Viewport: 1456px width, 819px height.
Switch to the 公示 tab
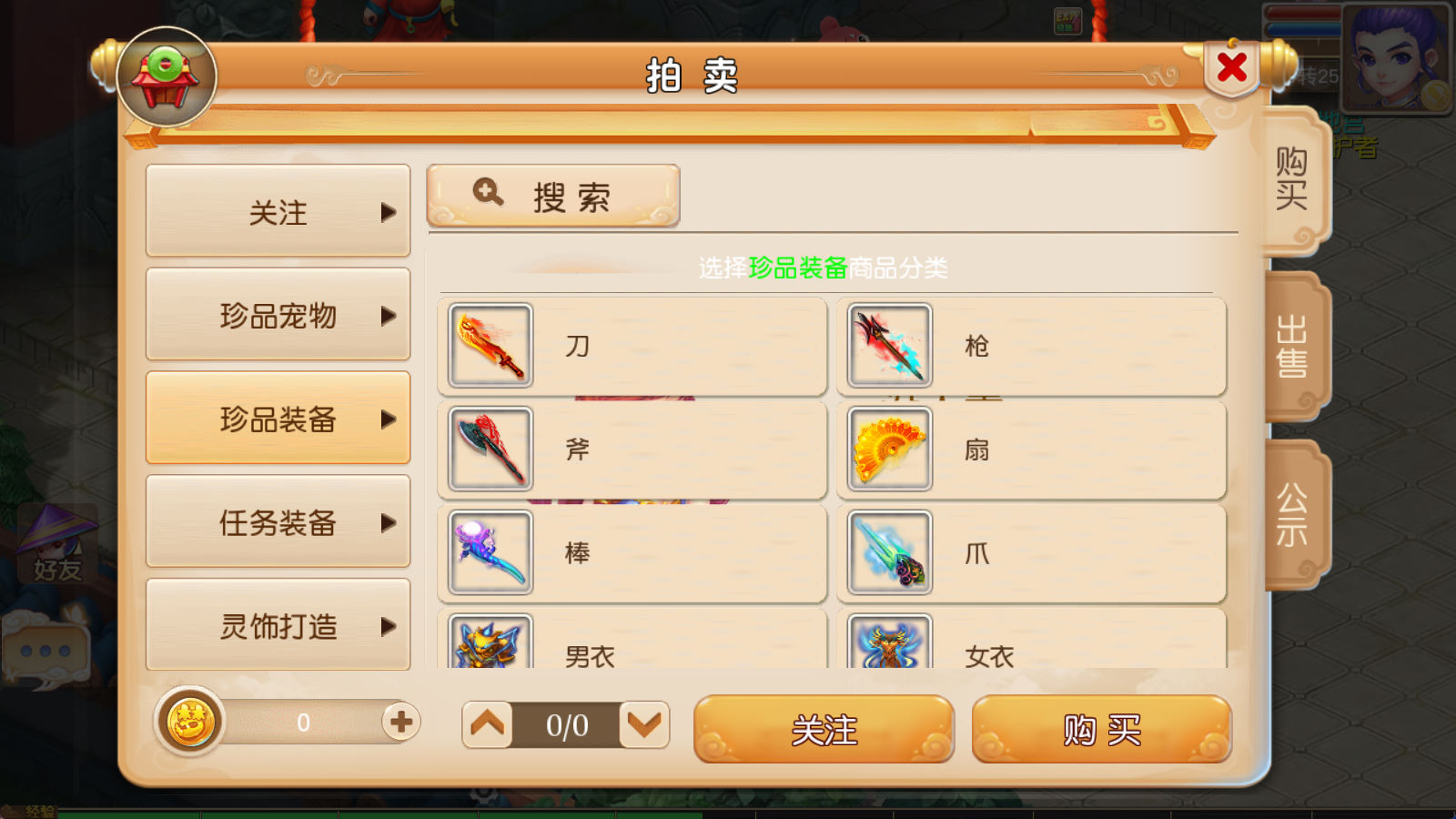click(x=1295, y=514)
